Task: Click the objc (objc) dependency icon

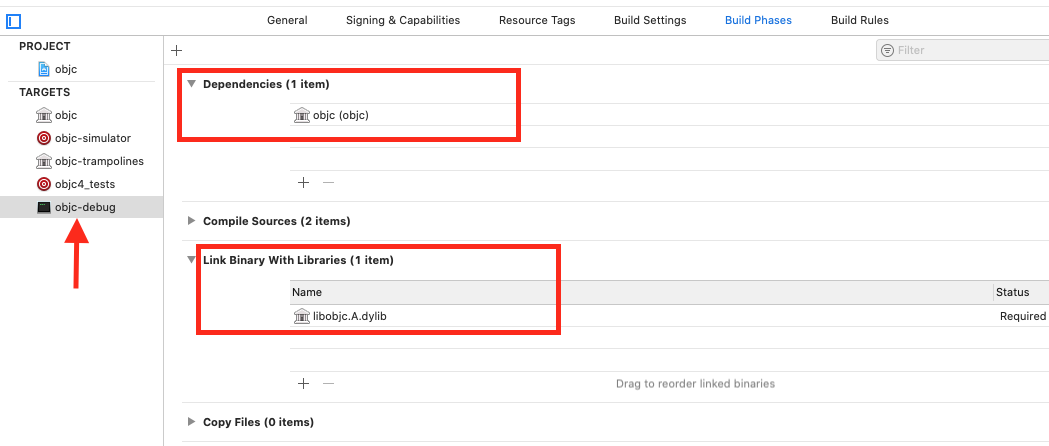Action: [x=302, y=115]
